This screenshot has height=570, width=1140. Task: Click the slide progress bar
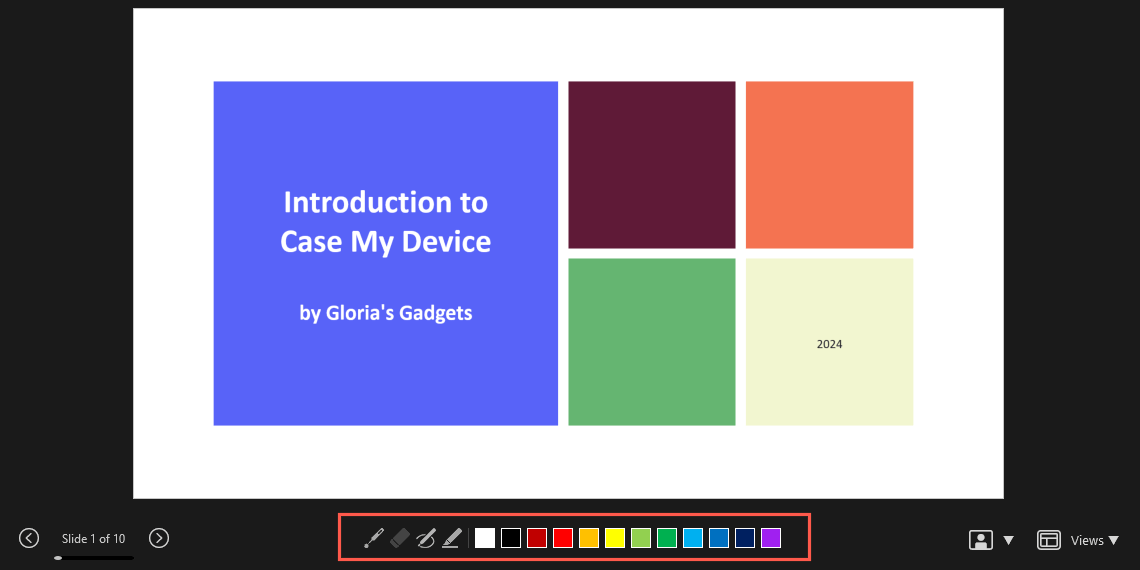pyautogui.click(x=94, y=558)
